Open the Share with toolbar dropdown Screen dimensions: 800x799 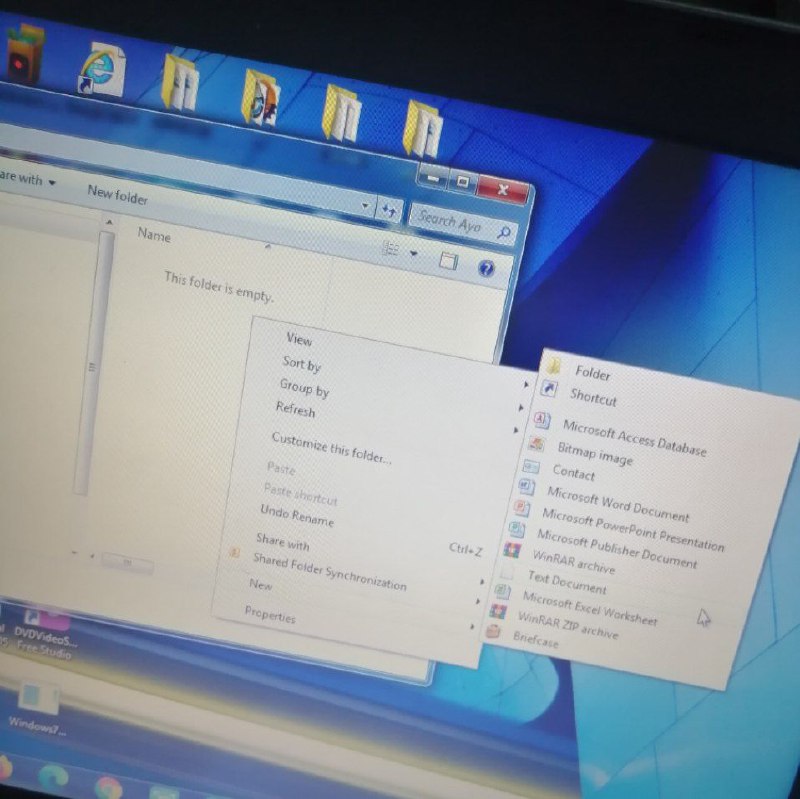tap(26, 179)
